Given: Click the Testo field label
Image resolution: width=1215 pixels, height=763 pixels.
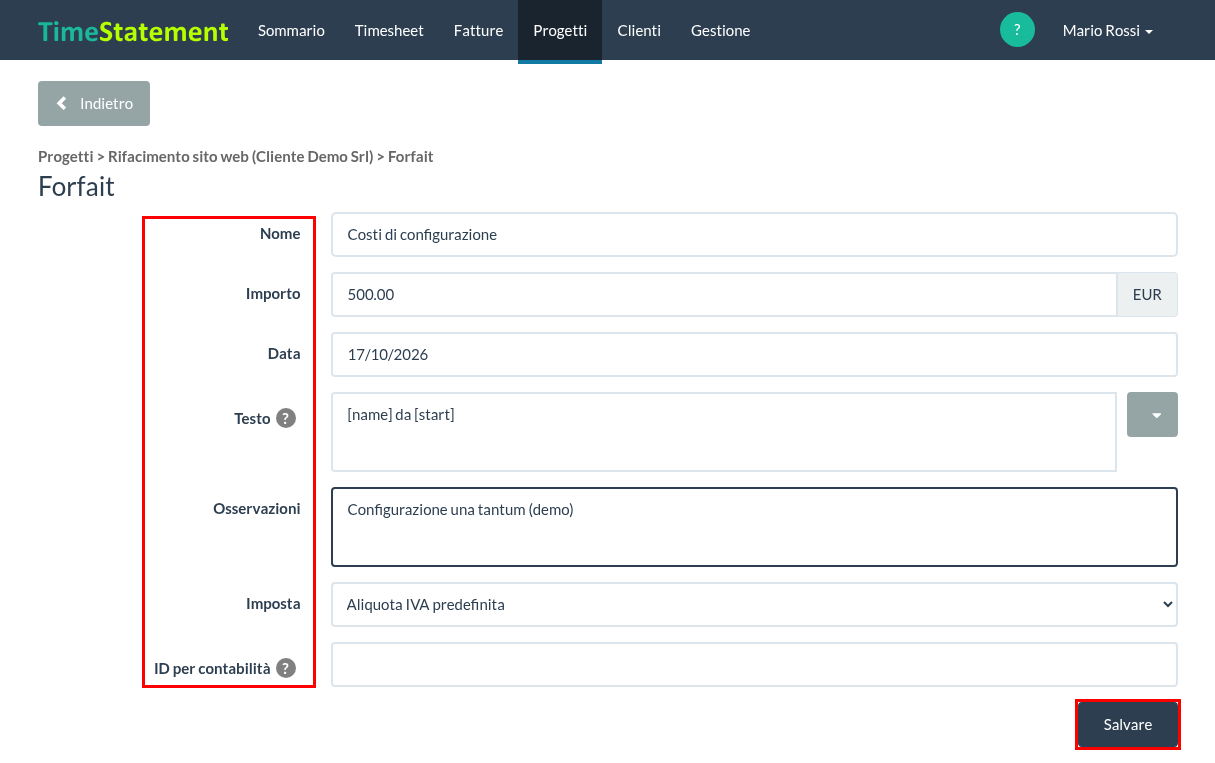Looking at the screenshot, I should tap(252, 418).
